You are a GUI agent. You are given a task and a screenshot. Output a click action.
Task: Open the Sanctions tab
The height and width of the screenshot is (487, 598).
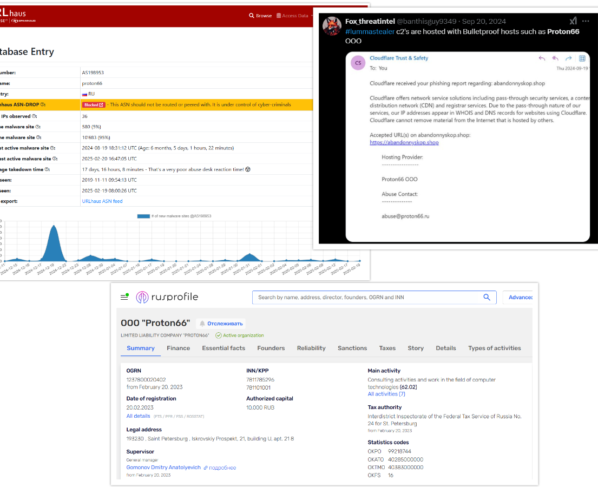click(x=352, y=348)
